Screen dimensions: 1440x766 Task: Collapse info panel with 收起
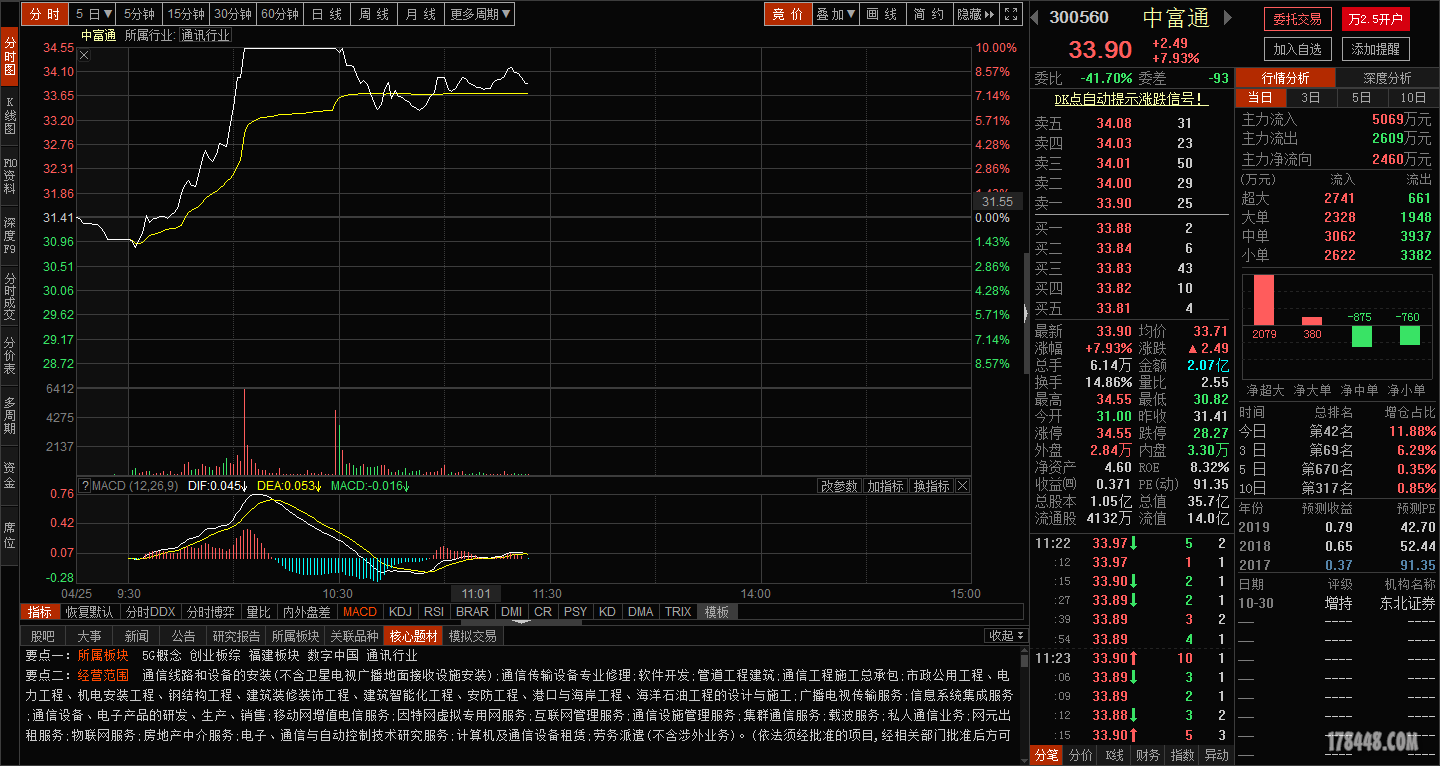[x=1006, y=635]
